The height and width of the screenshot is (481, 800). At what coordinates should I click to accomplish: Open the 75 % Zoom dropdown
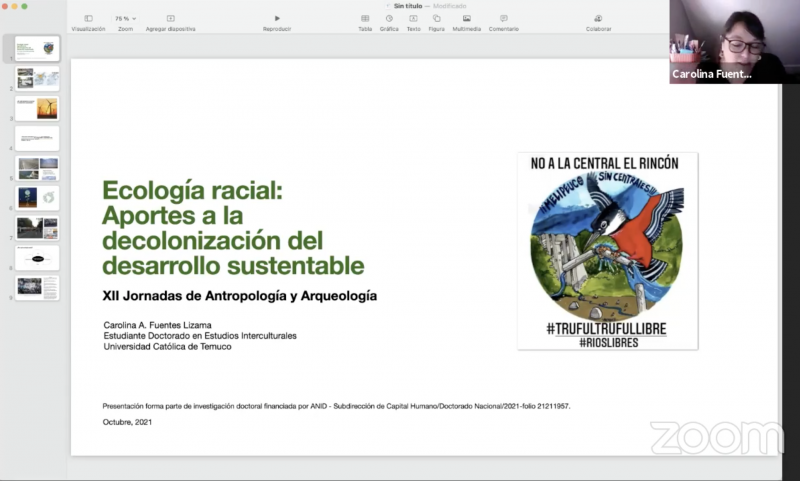[x=125, y=19]
